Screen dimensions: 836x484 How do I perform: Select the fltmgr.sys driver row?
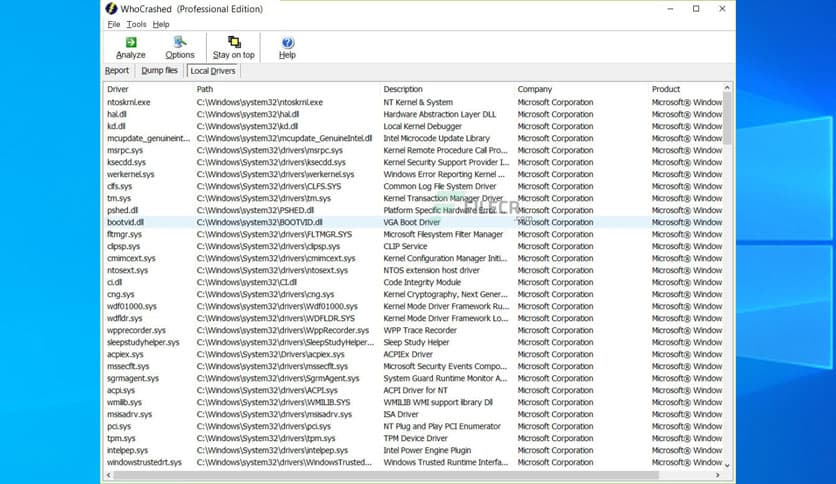(414, 234)
